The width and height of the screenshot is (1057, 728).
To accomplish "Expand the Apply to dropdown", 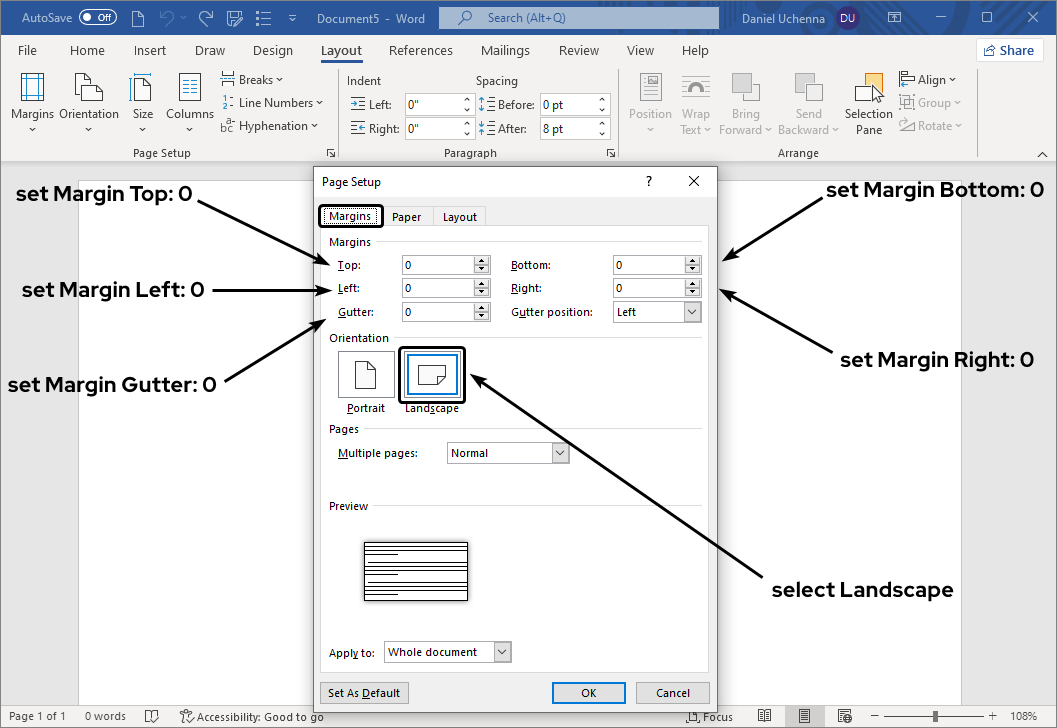I will point(502,652).
